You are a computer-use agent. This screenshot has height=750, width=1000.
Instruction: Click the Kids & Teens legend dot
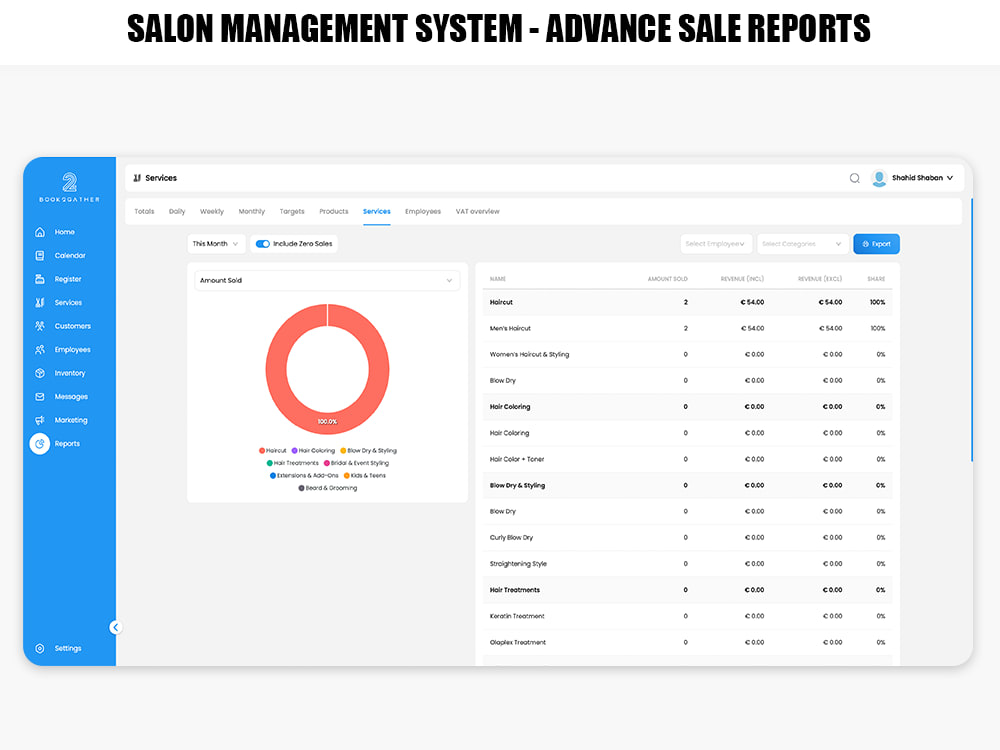[x=347, y=476]
